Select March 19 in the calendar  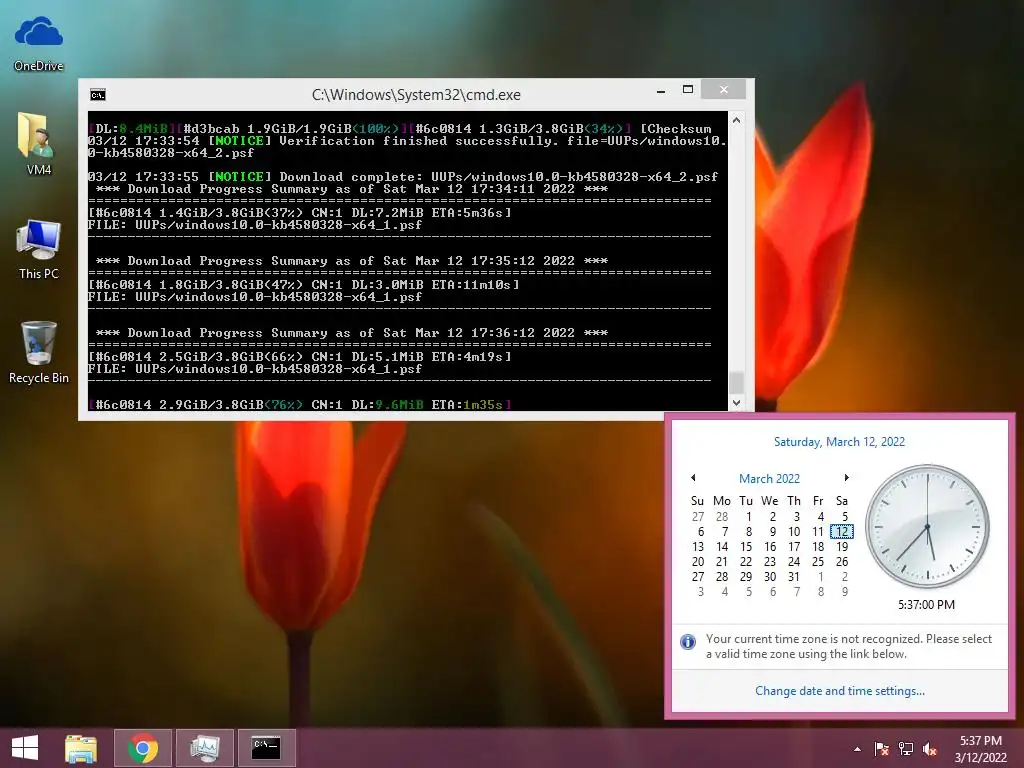[x=842, y=547]
